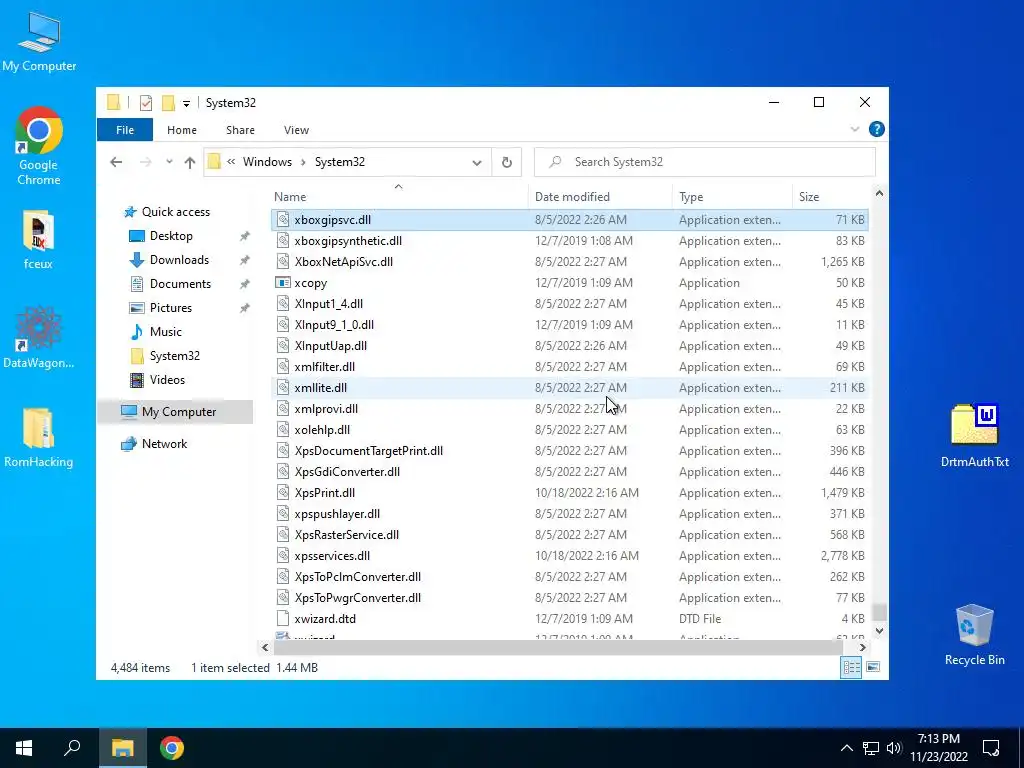The width and height of the screenshot is (1024, 768).
Task: Select System32 in navigation pane
Action: (174, 356)
